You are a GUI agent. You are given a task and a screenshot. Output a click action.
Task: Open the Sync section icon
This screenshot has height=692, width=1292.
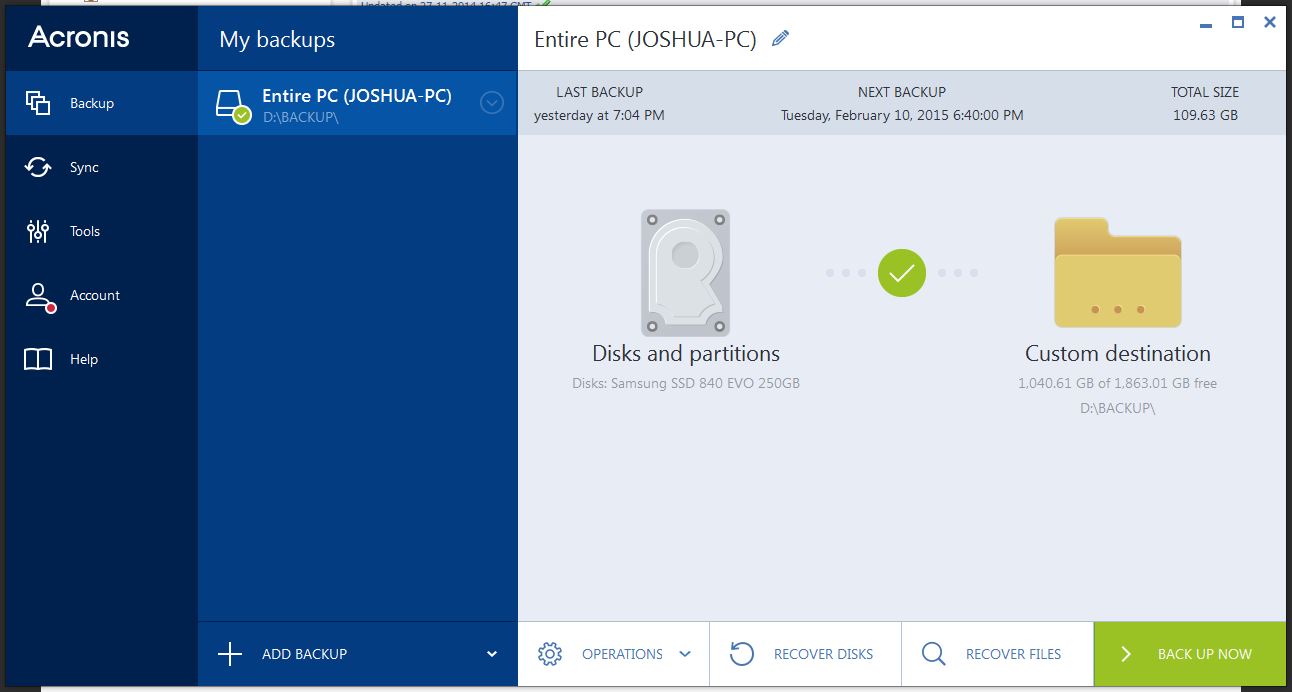[x=38, y=167]
